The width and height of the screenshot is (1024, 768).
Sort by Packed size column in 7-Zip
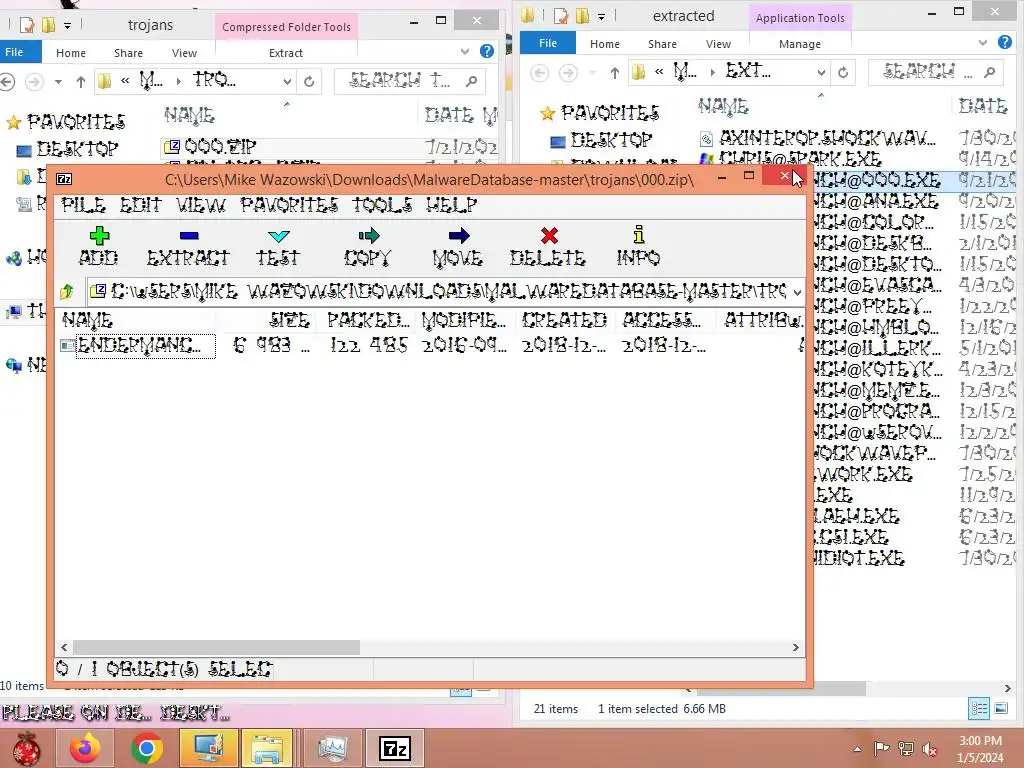(x=367, y=320)
